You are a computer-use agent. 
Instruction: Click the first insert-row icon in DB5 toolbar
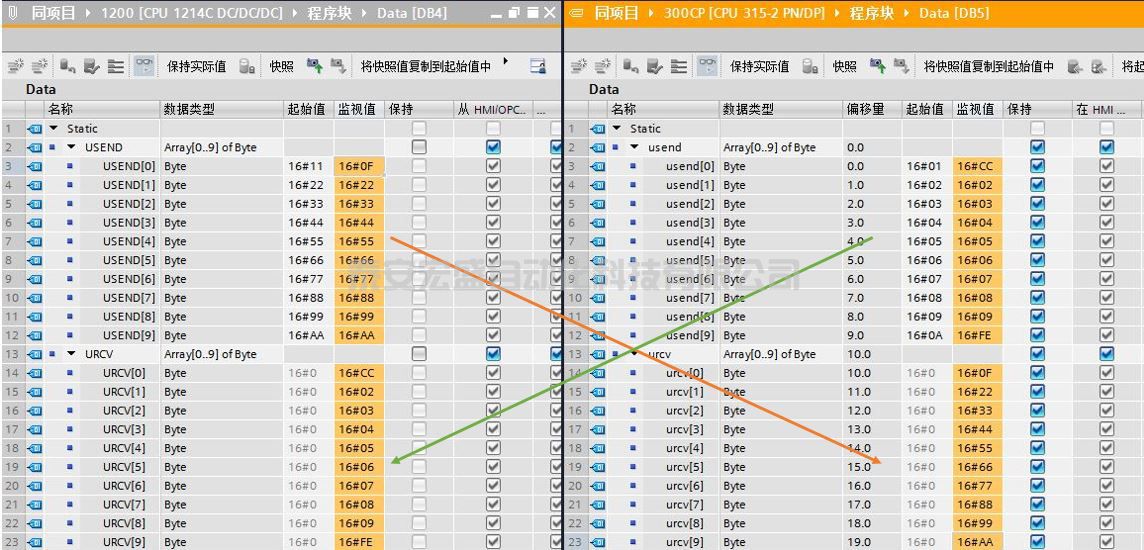[579, 67]
